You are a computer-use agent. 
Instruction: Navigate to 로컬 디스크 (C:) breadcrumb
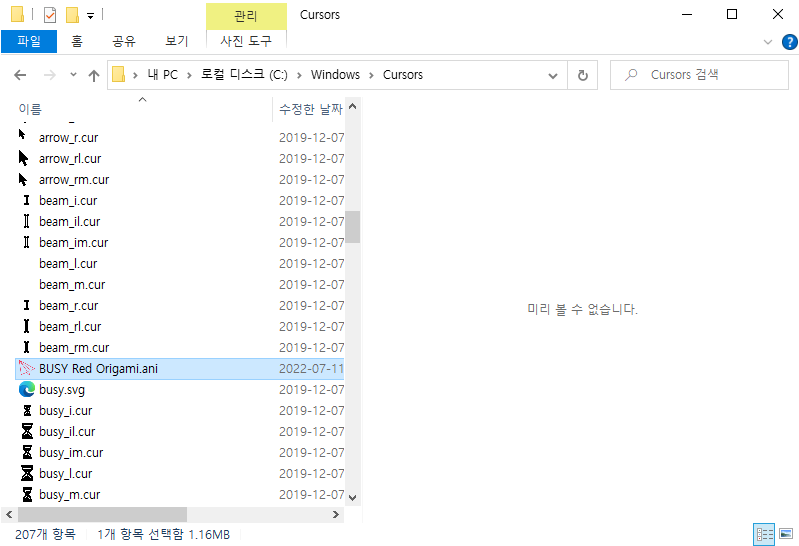coord(244,75)
